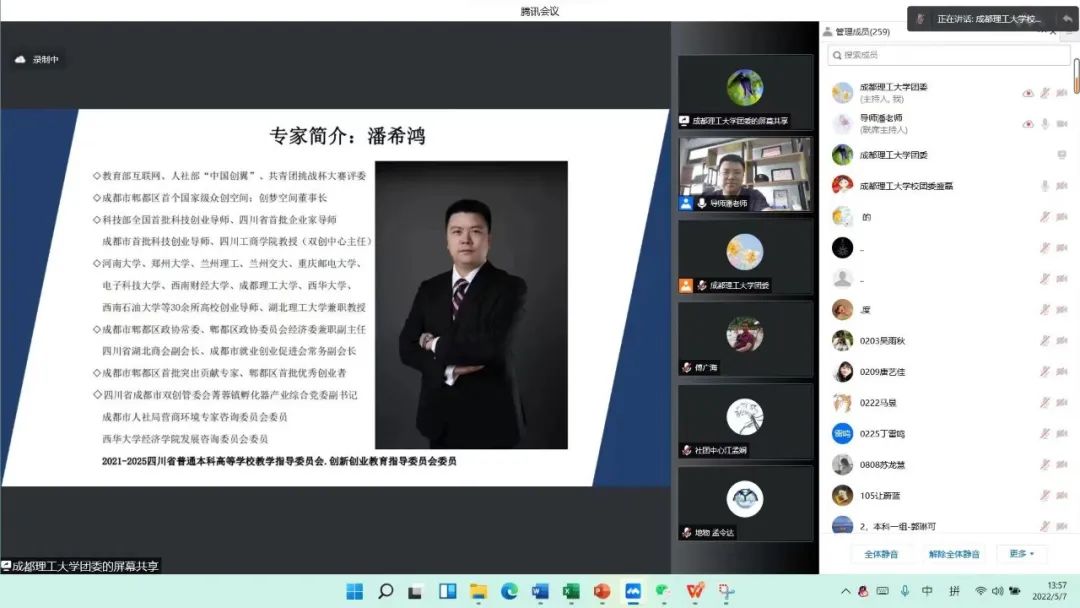The image size is (1080, 608).
Task: Click the reply arrow on speaking banner
Action: (1067, 19)
